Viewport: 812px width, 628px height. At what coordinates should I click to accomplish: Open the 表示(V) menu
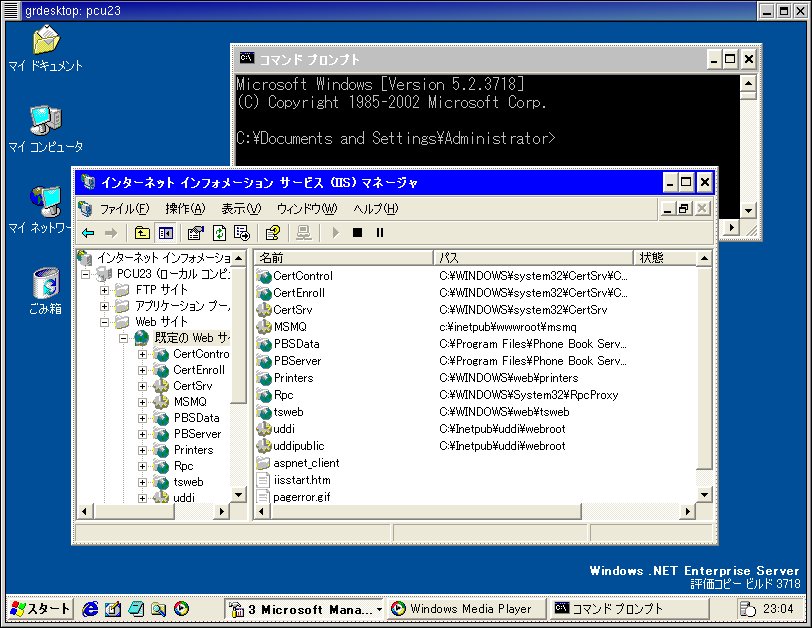(x=241, y=209)
